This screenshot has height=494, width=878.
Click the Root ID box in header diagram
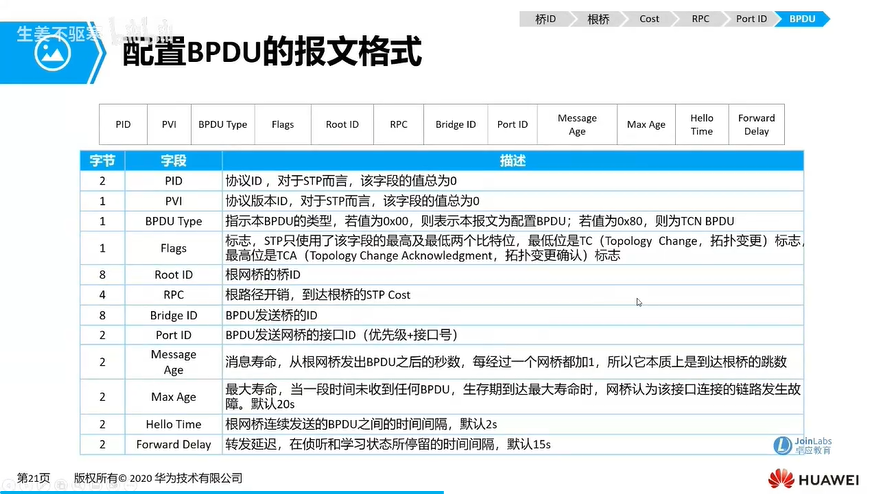point(342,124)
